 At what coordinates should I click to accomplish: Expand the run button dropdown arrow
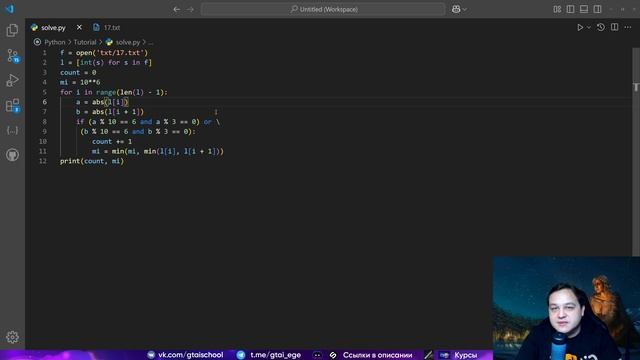pyautogui.click(x=589, y=27)
